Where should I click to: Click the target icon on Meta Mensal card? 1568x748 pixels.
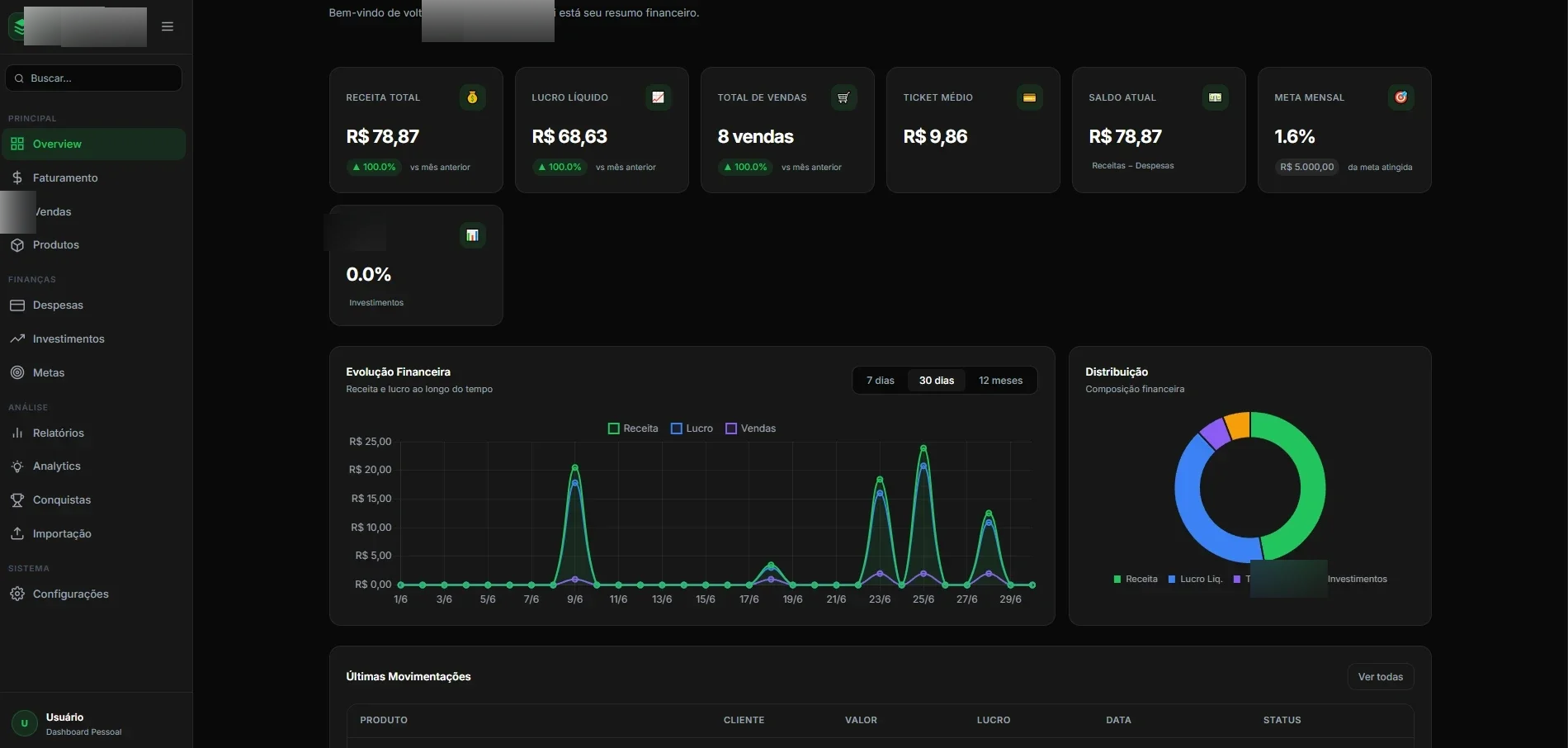click(x=1400, y=97)
